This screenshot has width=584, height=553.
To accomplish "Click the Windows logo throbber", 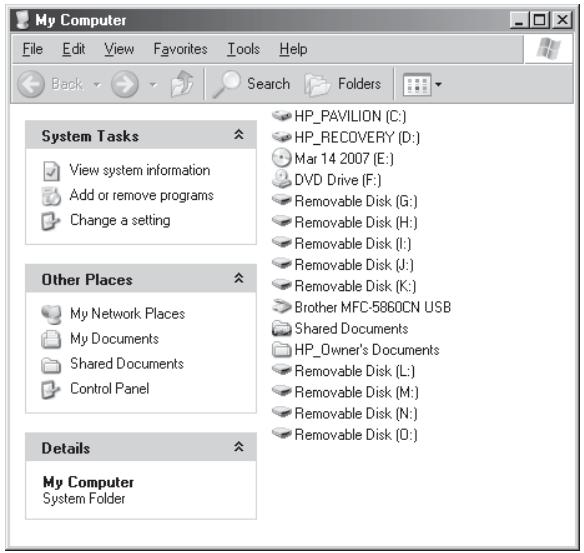I will pyautogui.click(x=548, y=49).
